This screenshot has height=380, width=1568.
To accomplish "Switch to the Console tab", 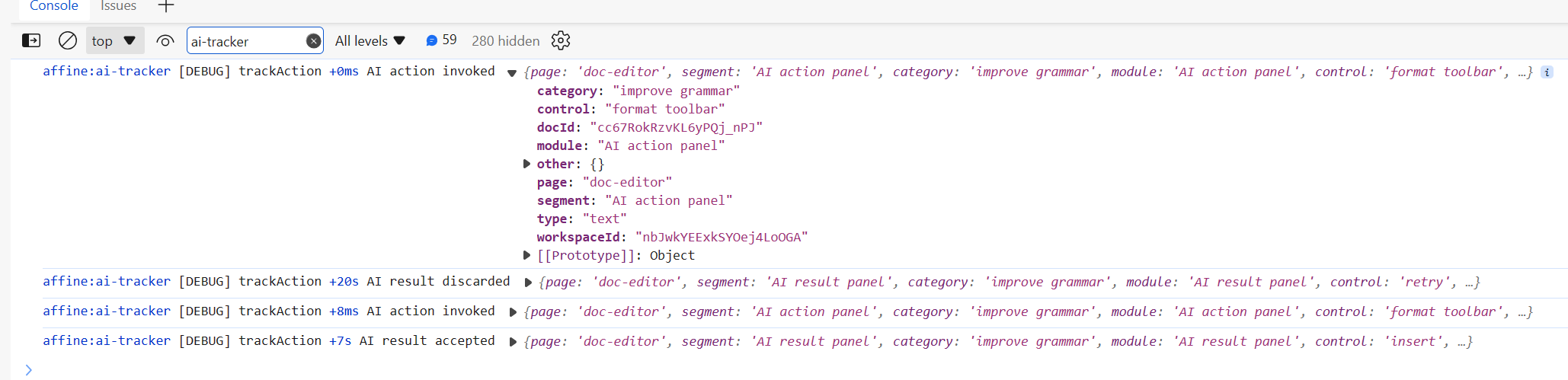I will [x=53, y=7].
